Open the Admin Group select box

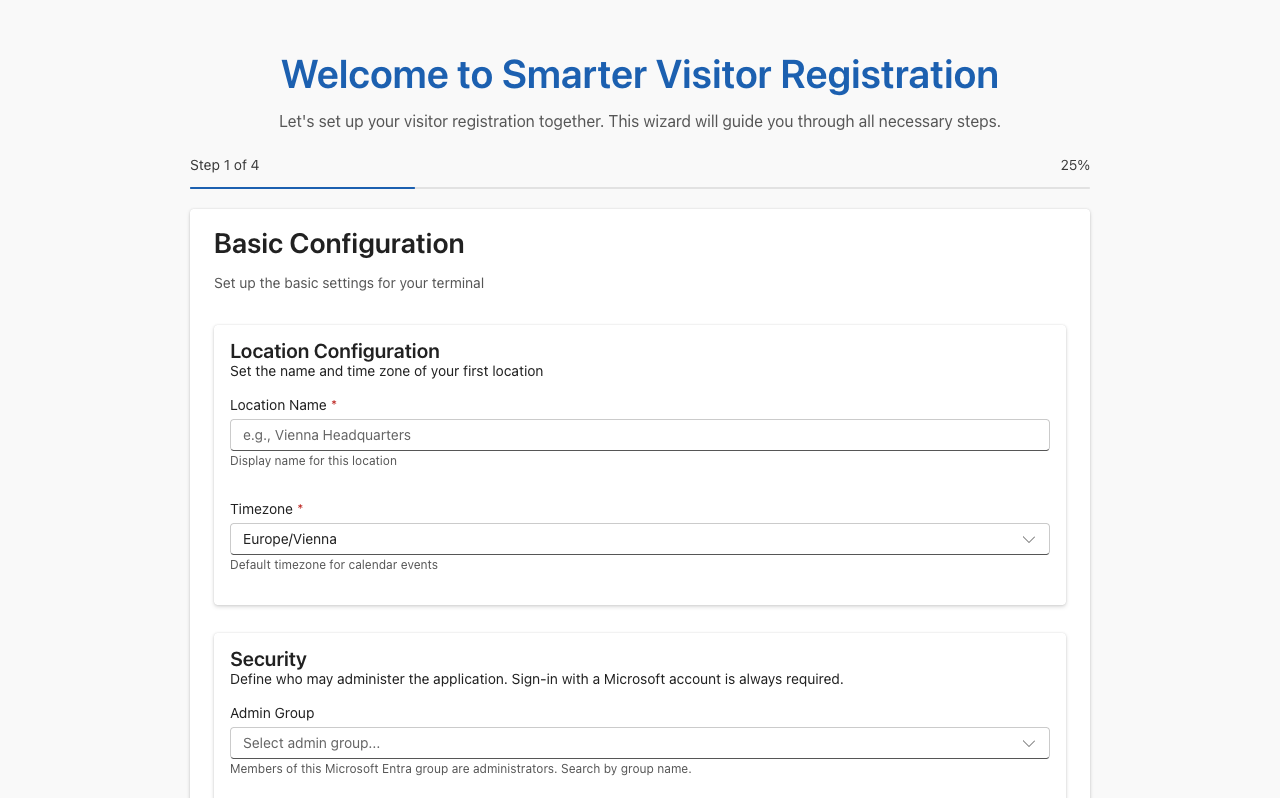click(640, 743)
